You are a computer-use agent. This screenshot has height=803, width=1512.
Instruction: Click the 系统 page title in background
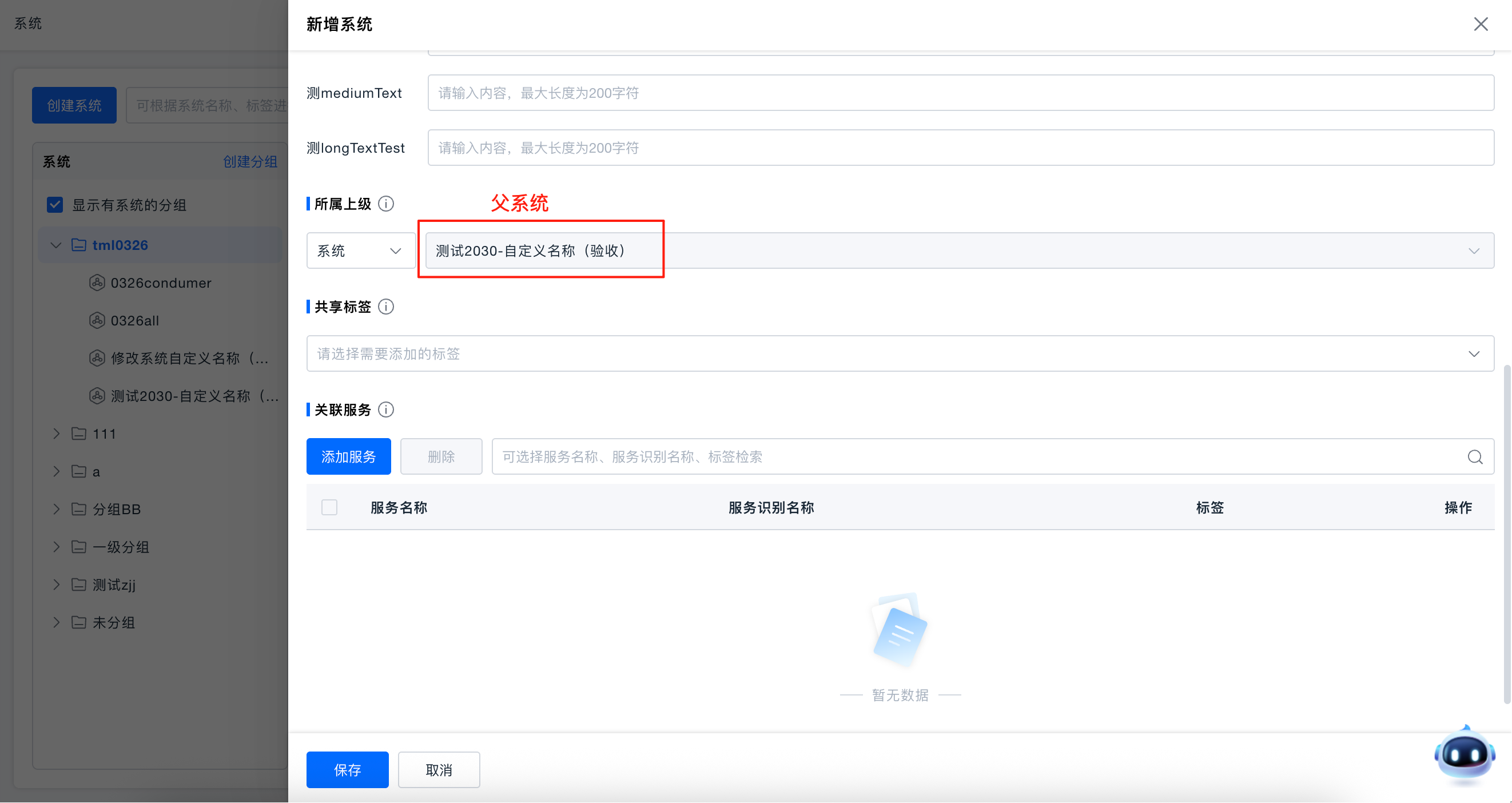pos(27,23)
